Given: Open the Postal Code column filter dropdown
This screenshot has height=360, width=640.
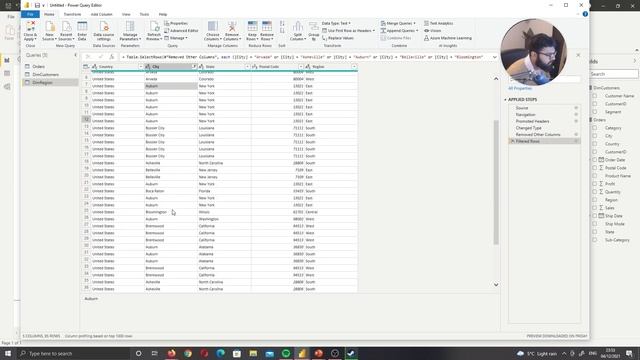Looking at the screenshot, I should pyautogui.click(x=301, y=67).
